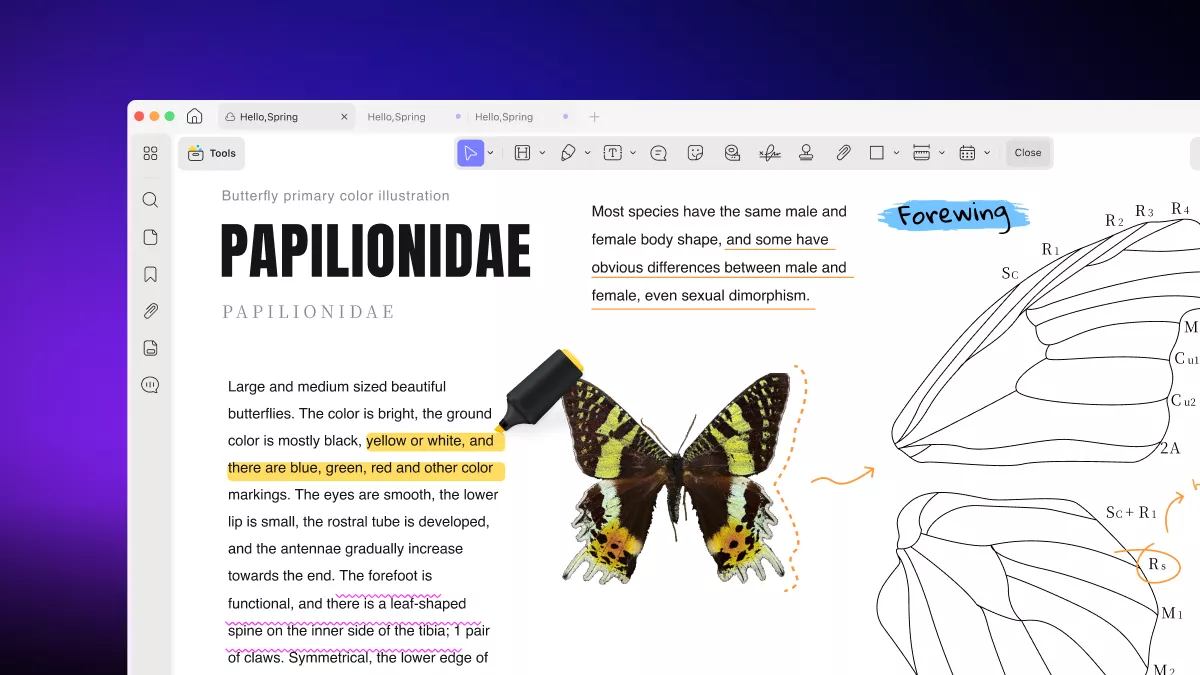Open the Bookmarks panel
This screenshot has width=1200, height=675.
(x=150, y=273)
